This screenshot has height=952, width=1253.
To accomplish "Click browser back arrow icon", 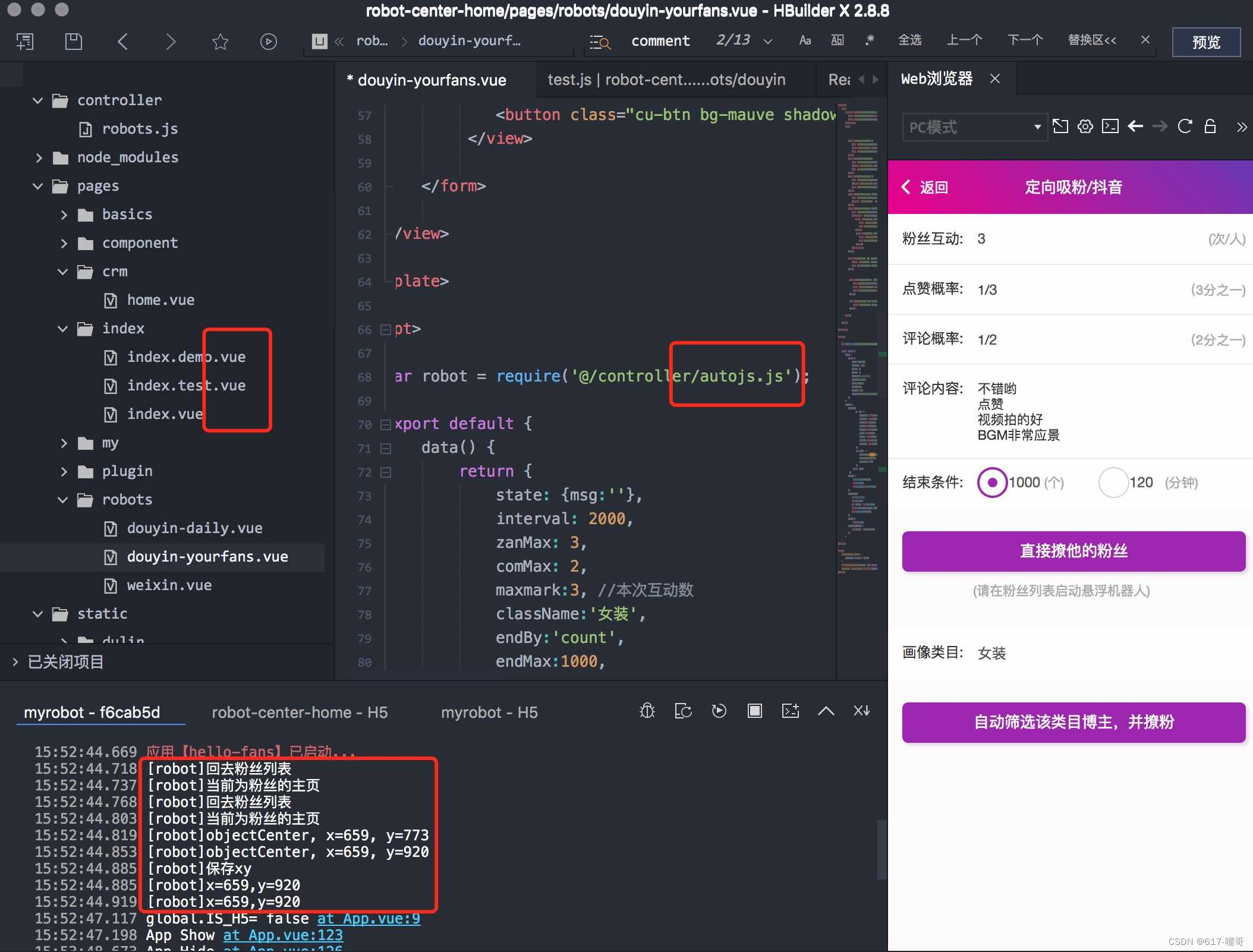I will tap(1135, 127).
